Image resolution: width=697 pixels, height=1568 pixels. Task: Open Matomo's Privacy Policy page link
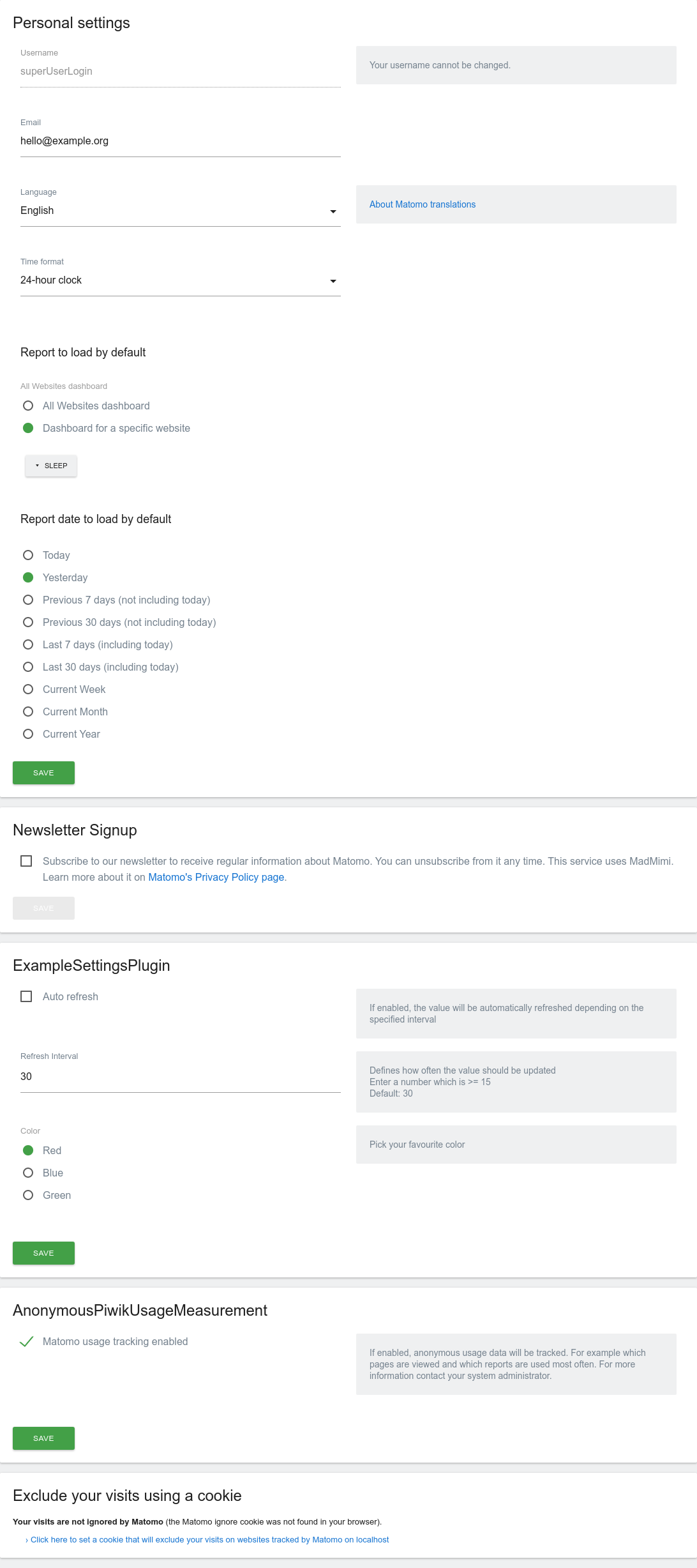[216, 877]
